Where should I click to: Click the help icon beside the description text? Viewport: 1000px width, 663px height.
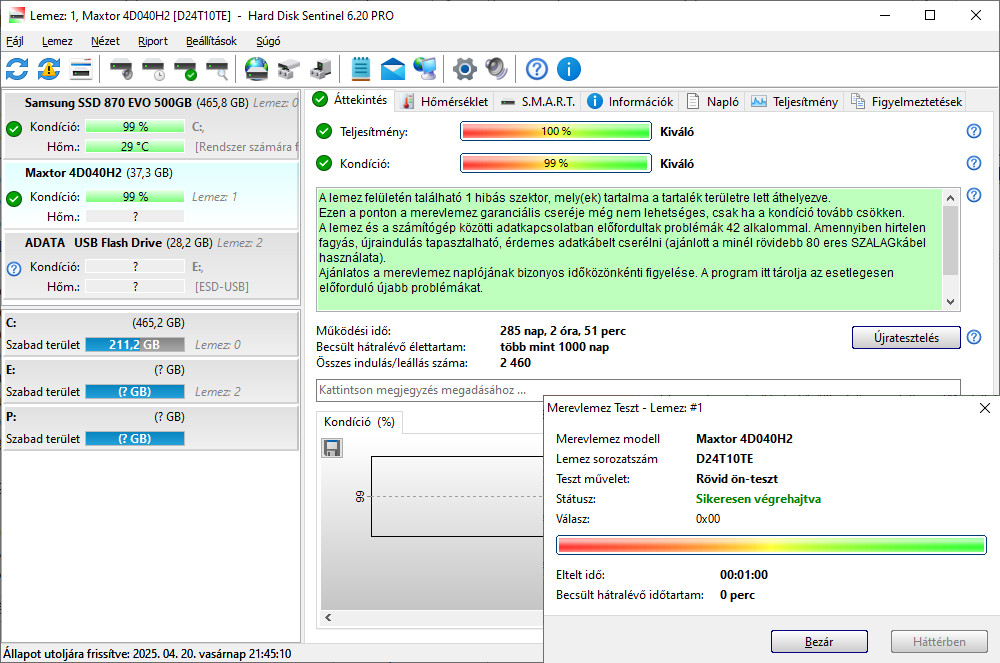tap(974, 195)
